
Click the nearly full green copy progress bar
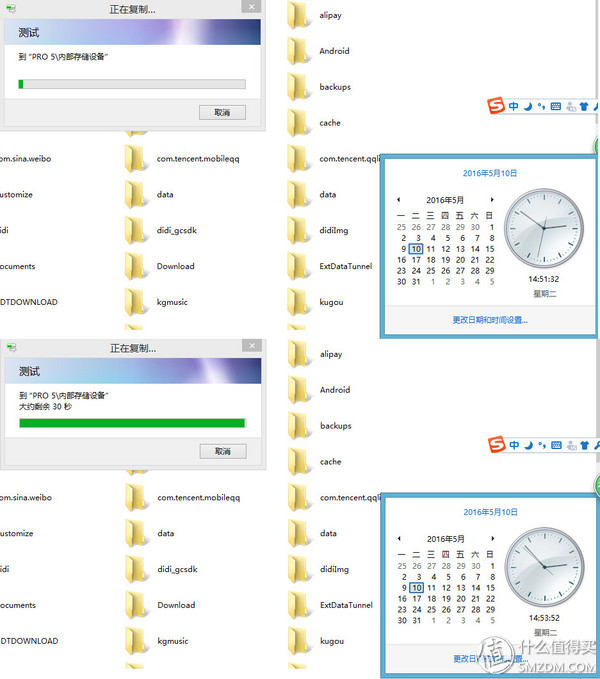pos(132,423)
